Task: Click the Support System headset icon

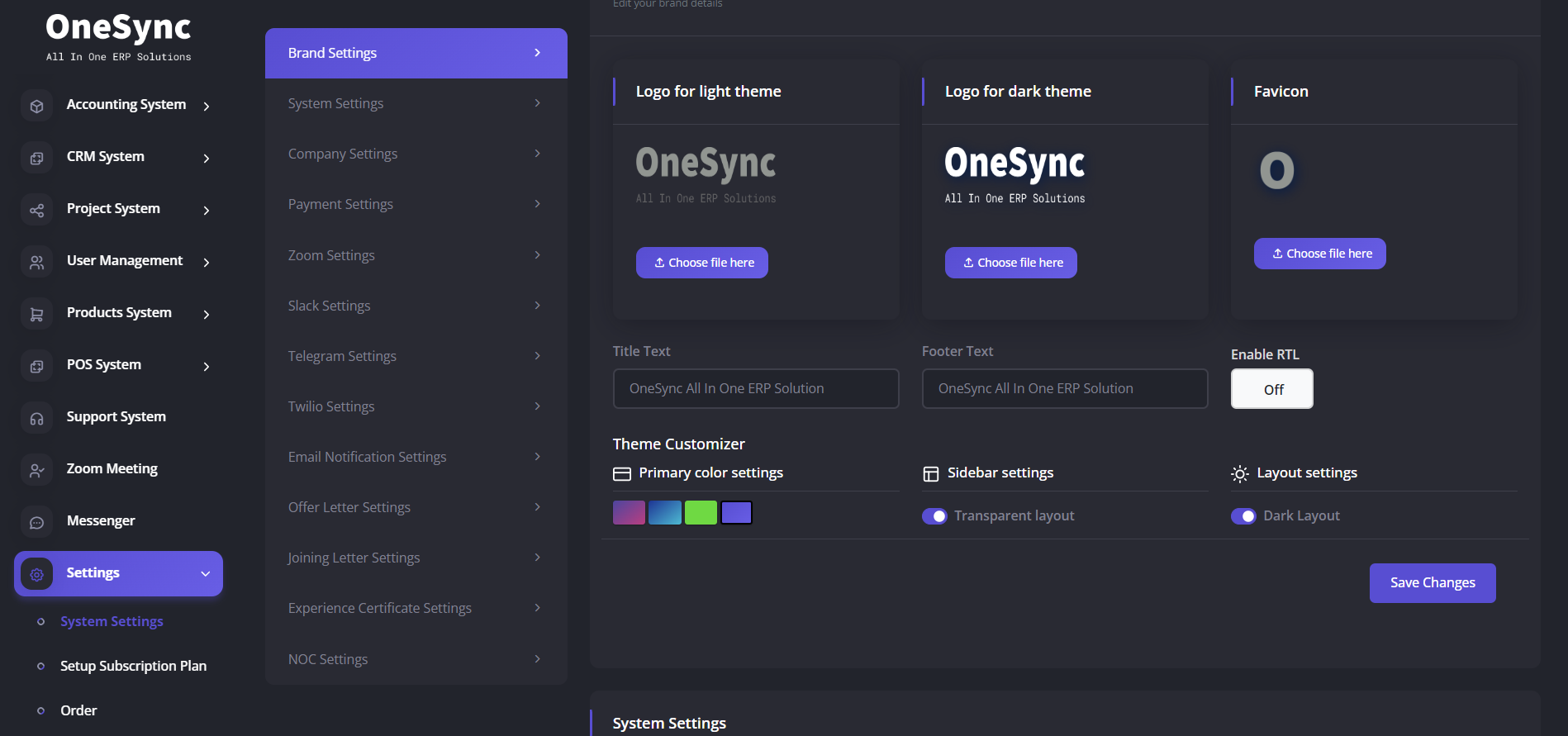Action: 36,418
